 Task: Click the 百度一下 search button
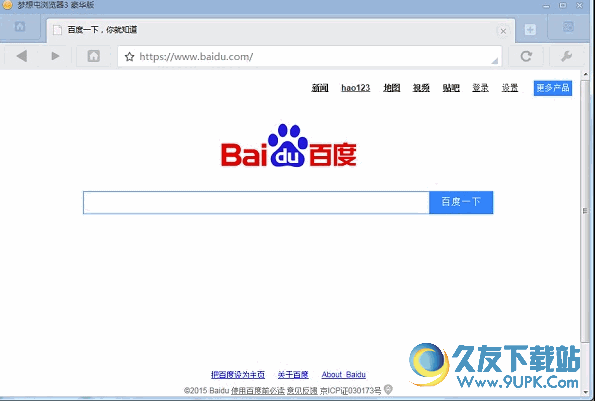coord(461,202)
